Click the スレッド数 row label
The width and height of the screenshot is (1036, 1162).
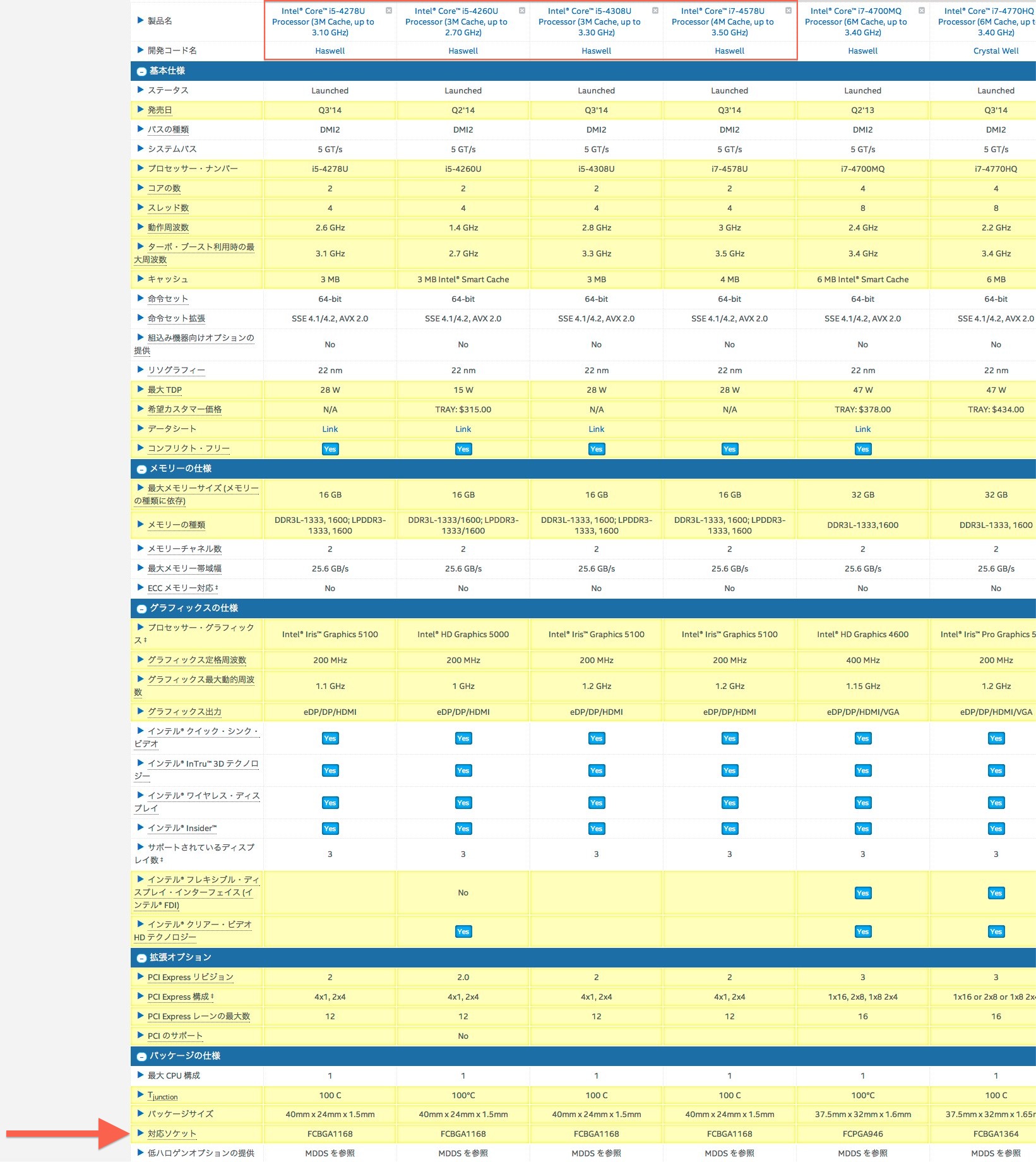pos(168,208)
